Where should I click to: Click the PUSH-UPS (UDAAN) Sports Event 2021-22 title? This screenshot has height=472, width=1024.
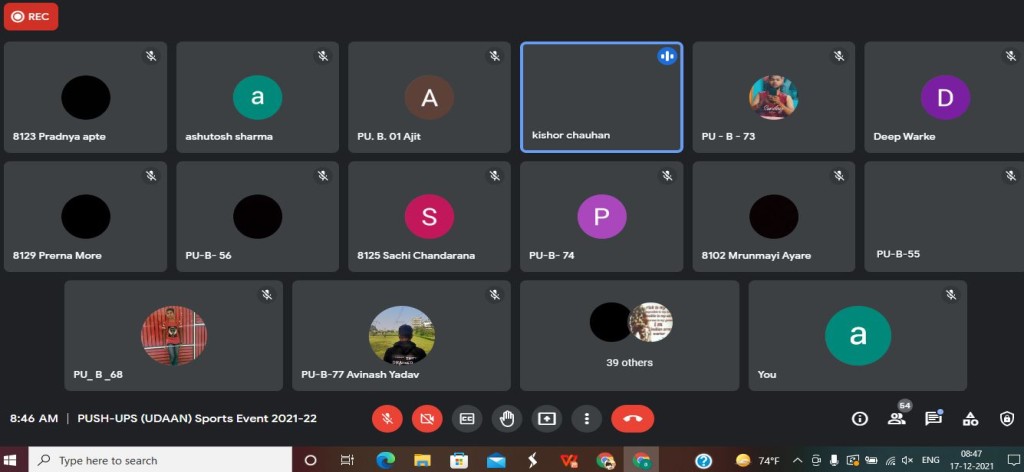click(x=197, y=418)
